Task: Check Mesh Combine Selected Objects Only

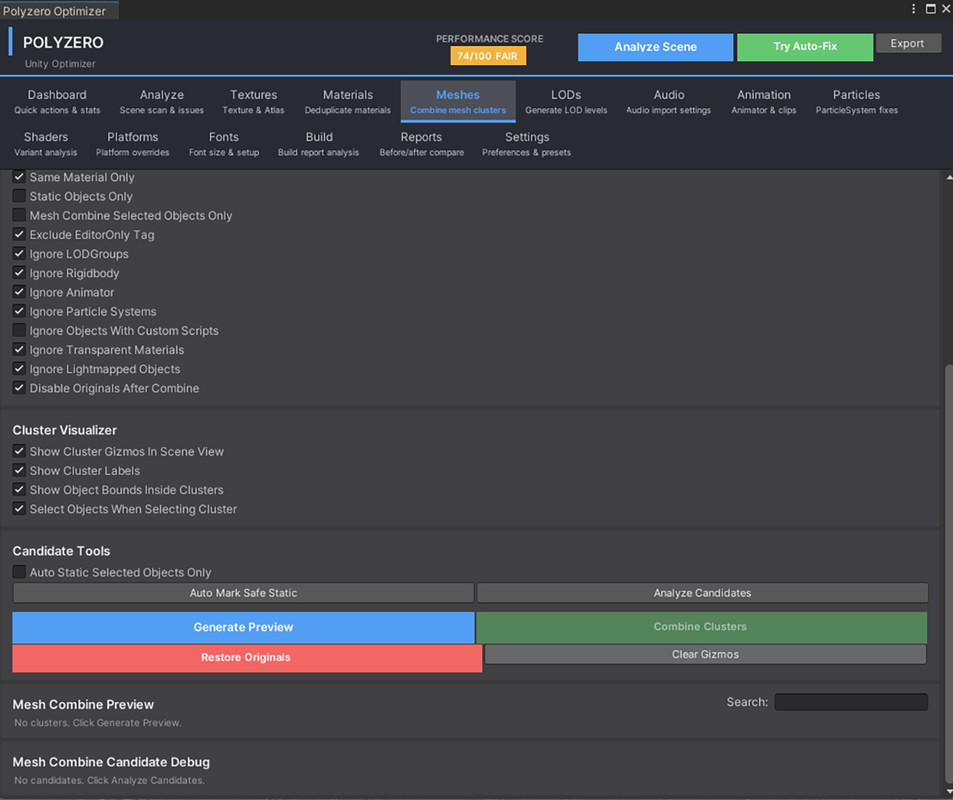Action: [x=19, y=215]
